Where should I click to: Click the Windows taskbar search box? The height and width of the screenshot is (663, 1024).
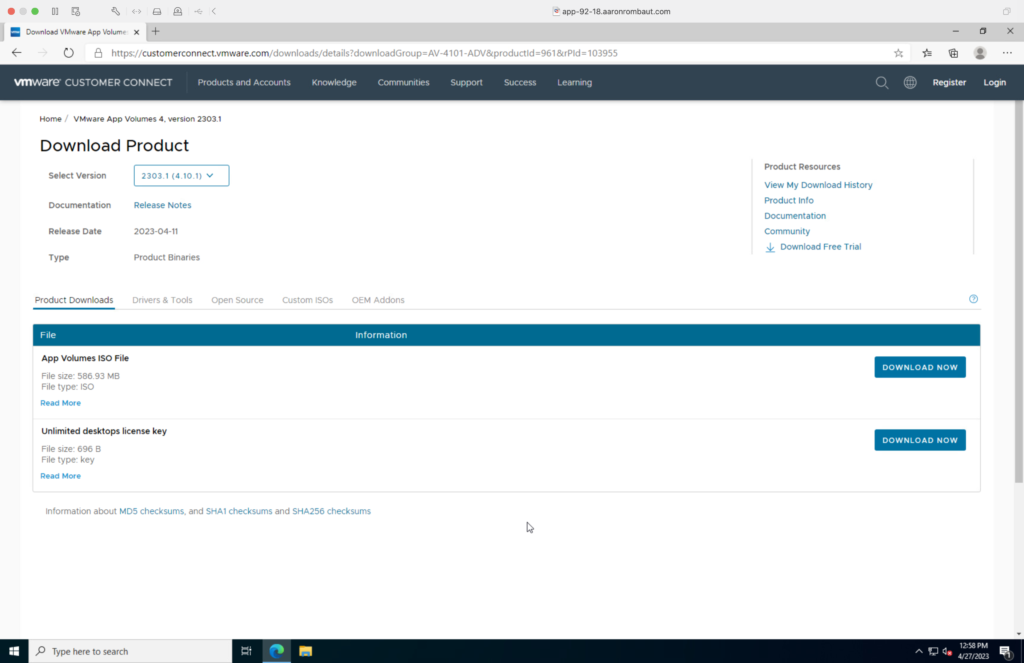130,651
